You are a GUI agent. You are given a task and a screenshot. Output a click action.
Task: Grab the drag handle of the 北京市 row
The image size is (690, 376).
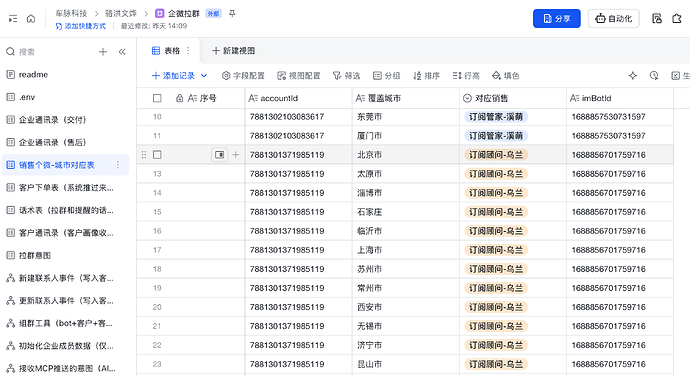(144, 155)
